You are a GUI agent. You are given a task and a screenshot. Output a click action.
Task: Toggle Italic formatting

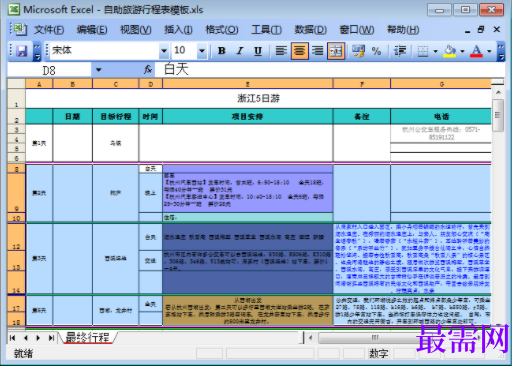point(240,51)
